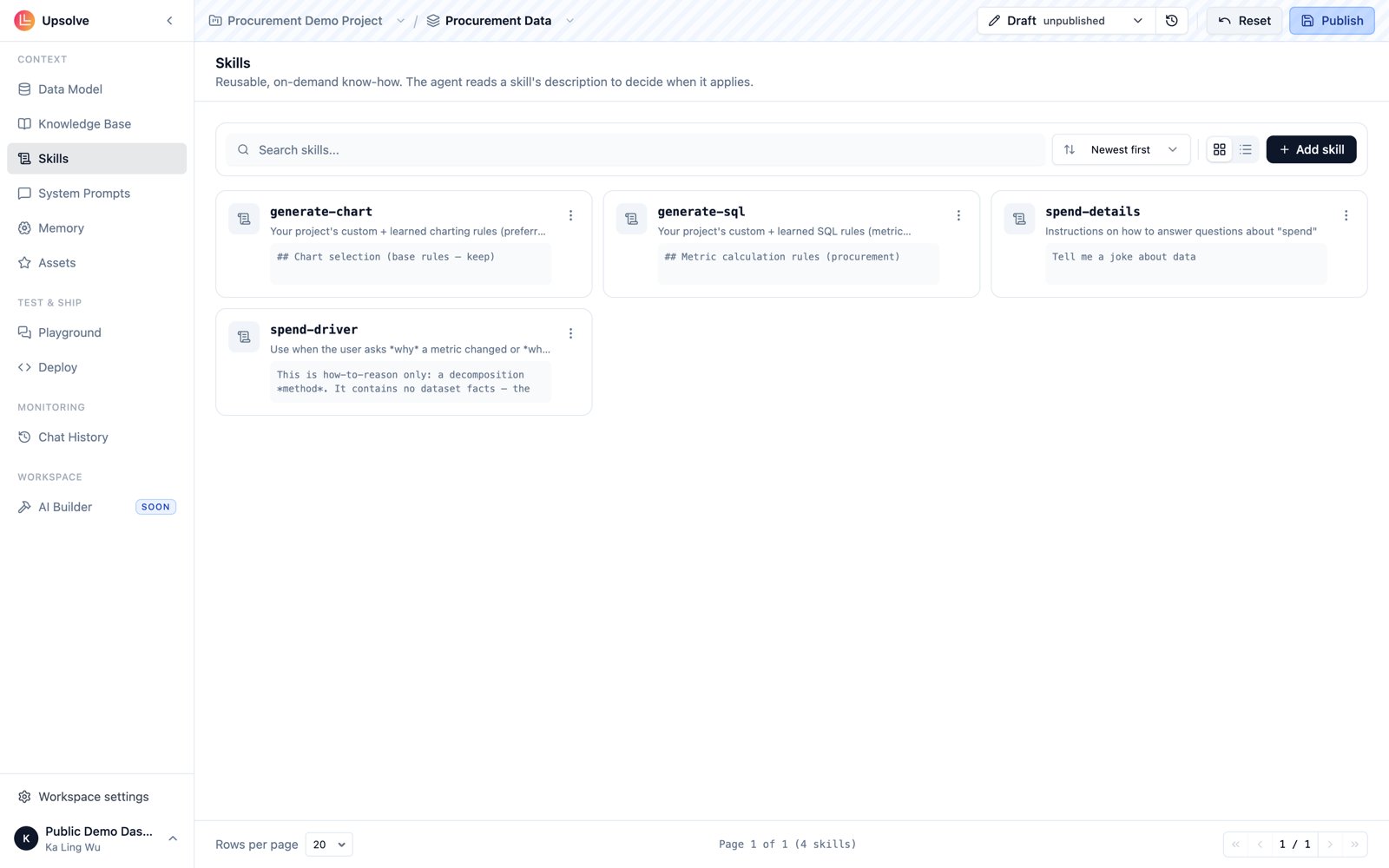Open the Playground page
Screen dimensions: 1389x868
pos(96,332)
